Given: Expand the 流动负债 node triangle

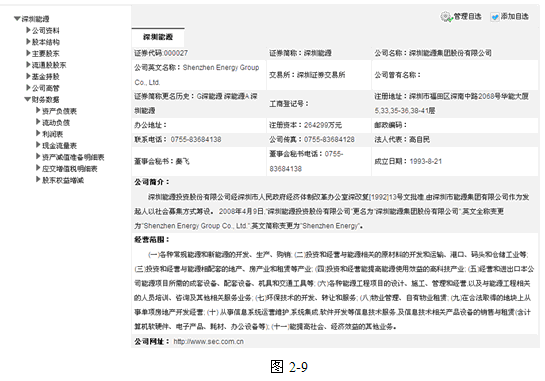Looking at the screenshot, I should point(38,122).
